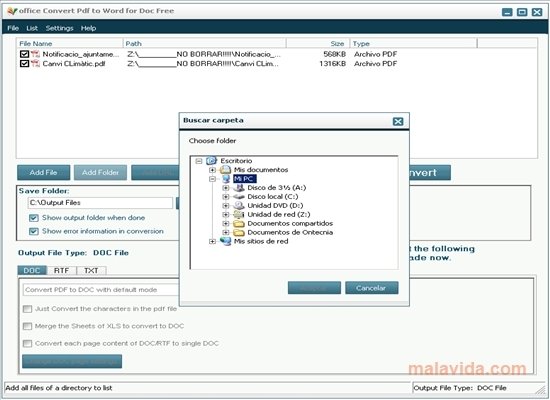Select Mi PC in folder tree
Image resolution: width=550 pixels, height=400 pixels.
point(244,179)
